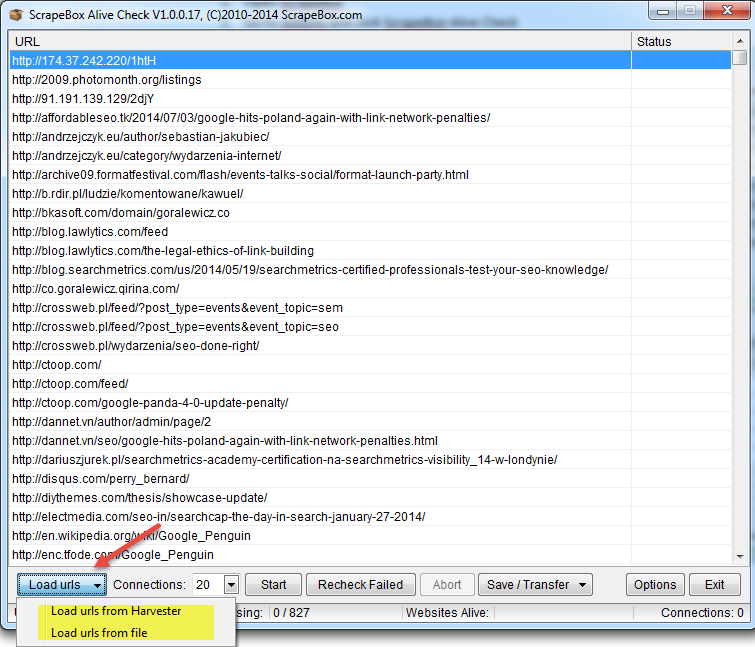
Task: Click Connections: 0 in status bar
Action: [x=702, y=612]
